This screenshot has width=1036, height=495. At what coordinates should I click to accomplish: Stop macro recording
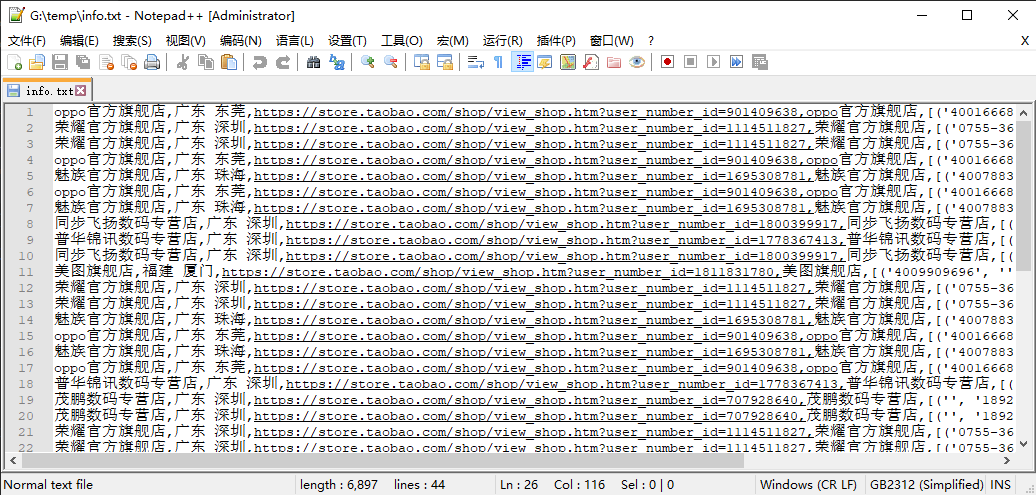[690, 62]
